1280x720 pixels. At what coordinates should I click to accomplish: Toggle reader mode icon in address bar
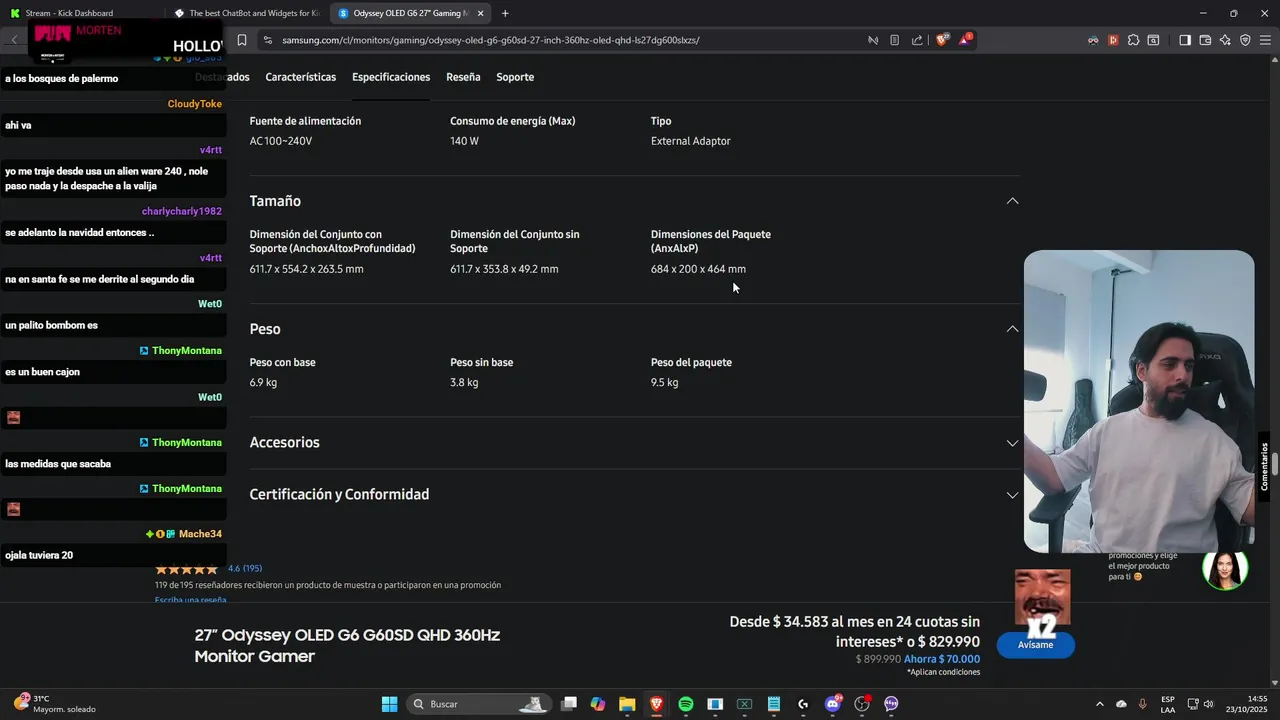894,40
